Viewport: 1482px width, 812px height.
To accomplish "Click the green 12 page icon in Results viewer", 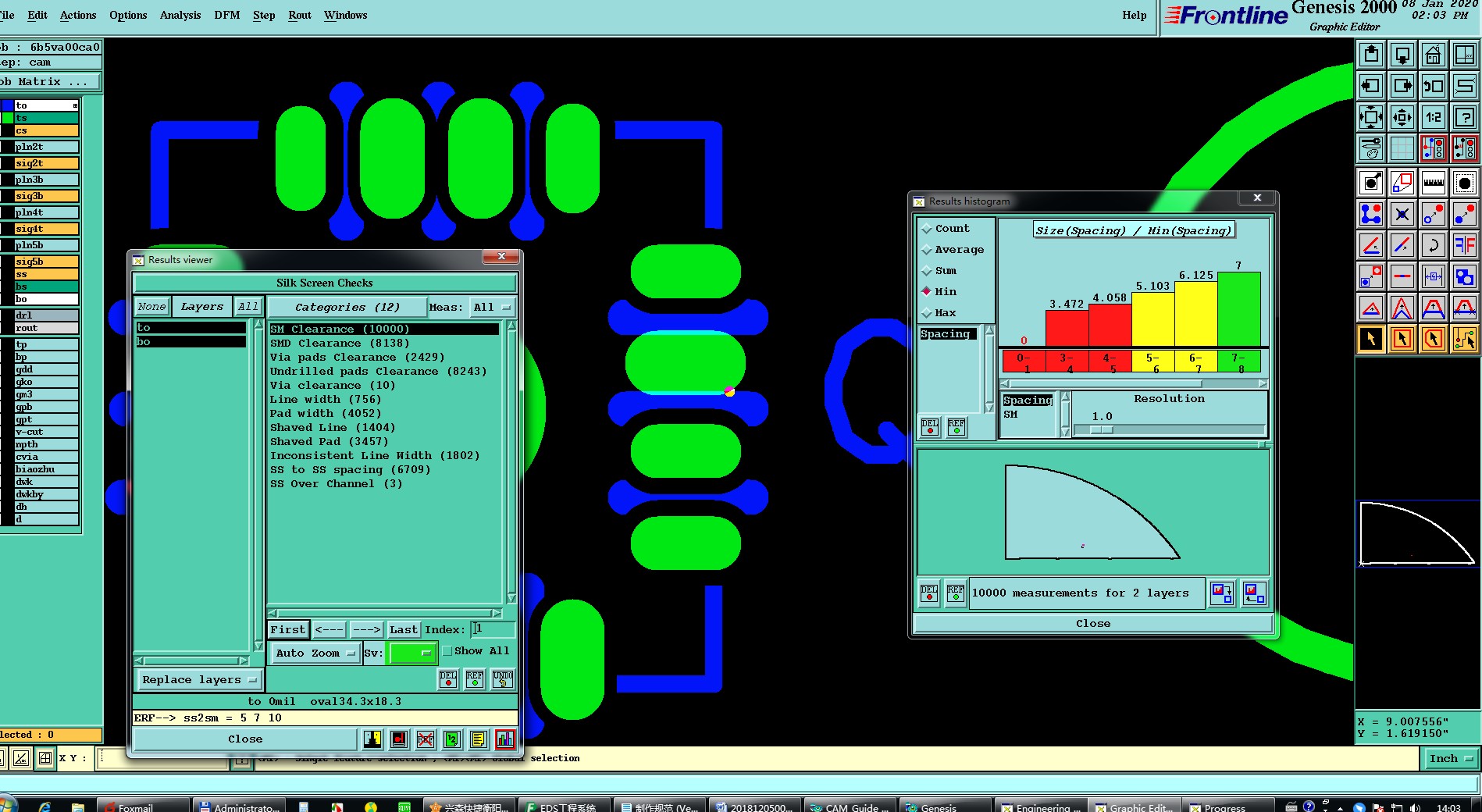I will pyautogui.click(x=452, y=739).
